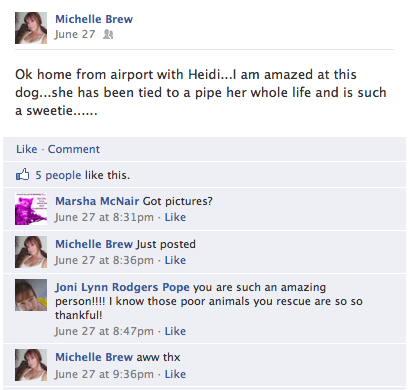The height and width of the screenshot is (390, 409).
Task: Open the '5 people' likes list
Action: [x=58, y=175]
